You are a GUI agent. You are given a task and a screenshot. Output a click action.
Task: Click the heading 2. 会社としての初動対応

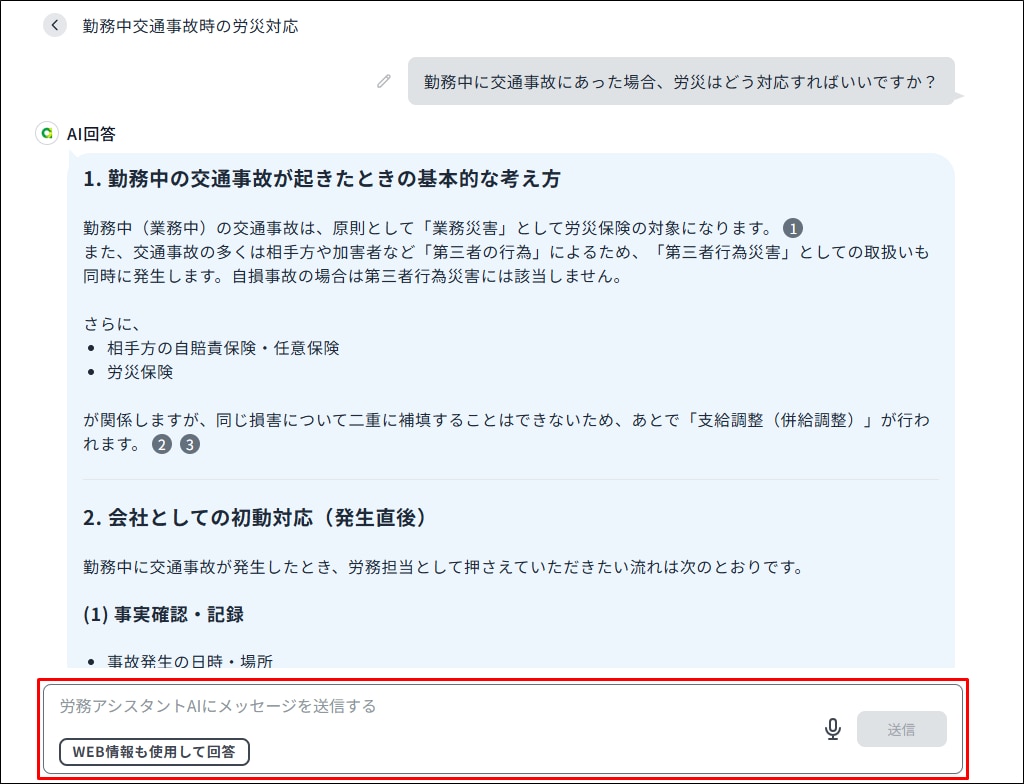tap(255, 518)
